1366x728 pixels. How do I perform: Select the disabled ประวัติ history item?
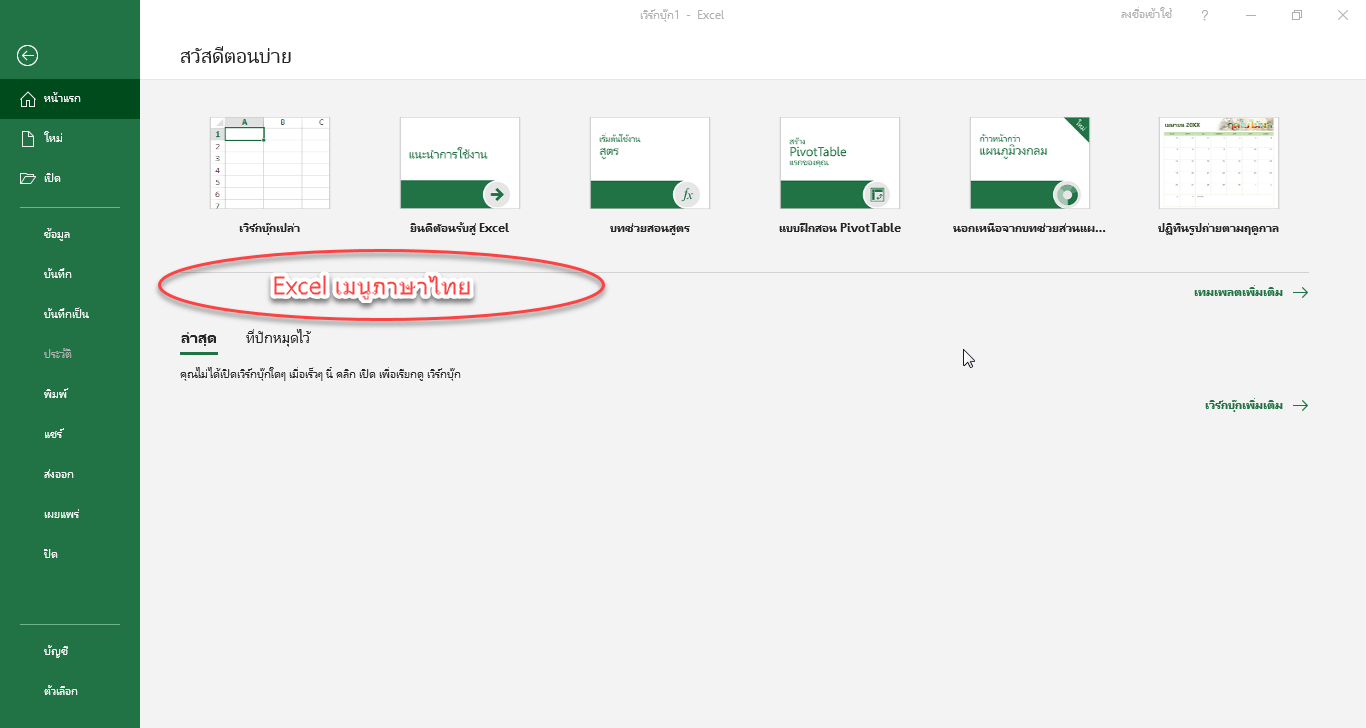coord(57,354)
